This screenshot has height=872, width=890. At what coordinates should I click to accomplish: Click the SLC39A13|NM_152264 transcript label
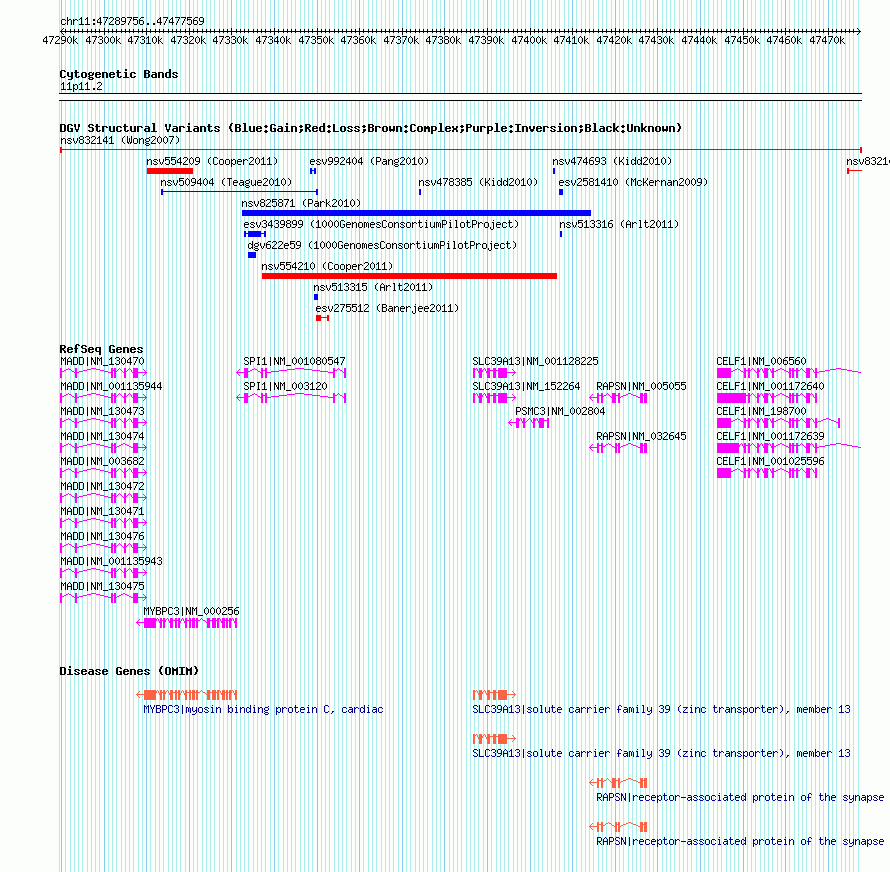tap(526, 386)
